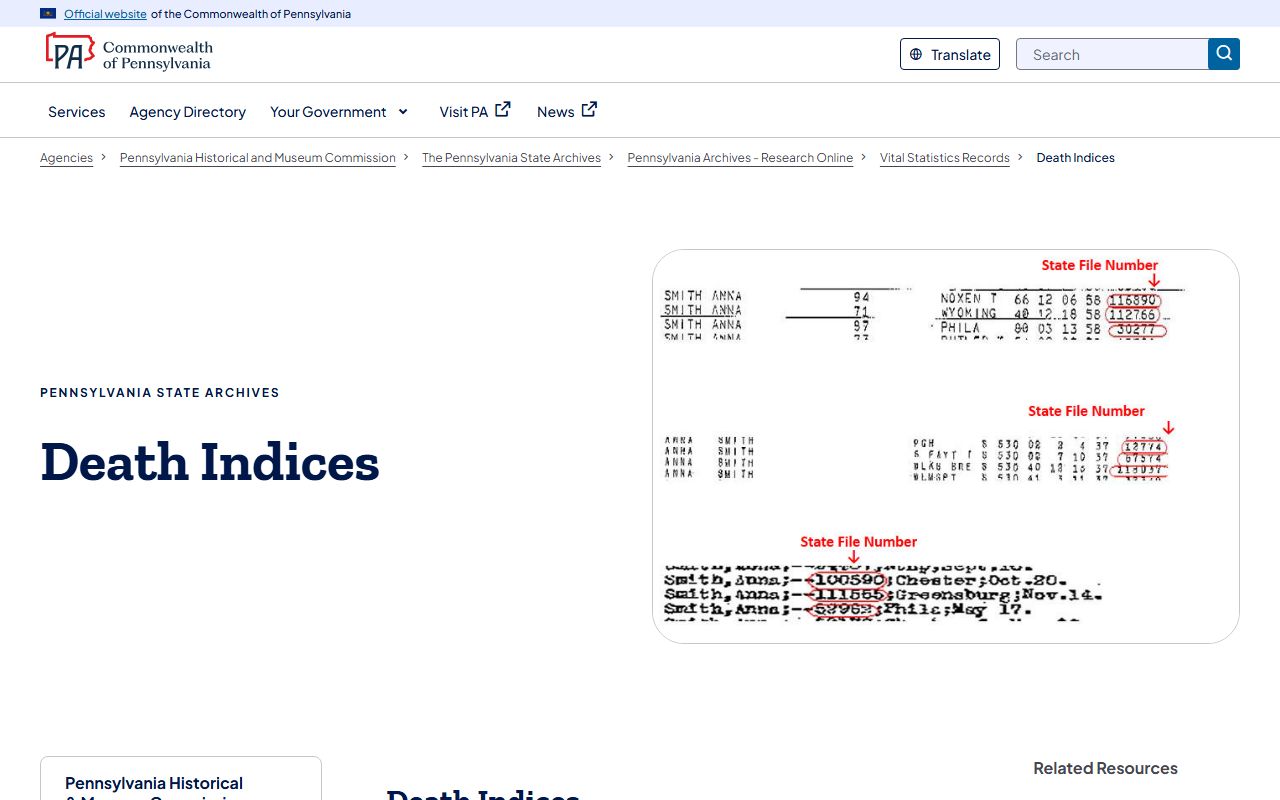The height and width of the screenshot is (800, 1280).
Task: Open the Translate button
Action: coord(950,54)
